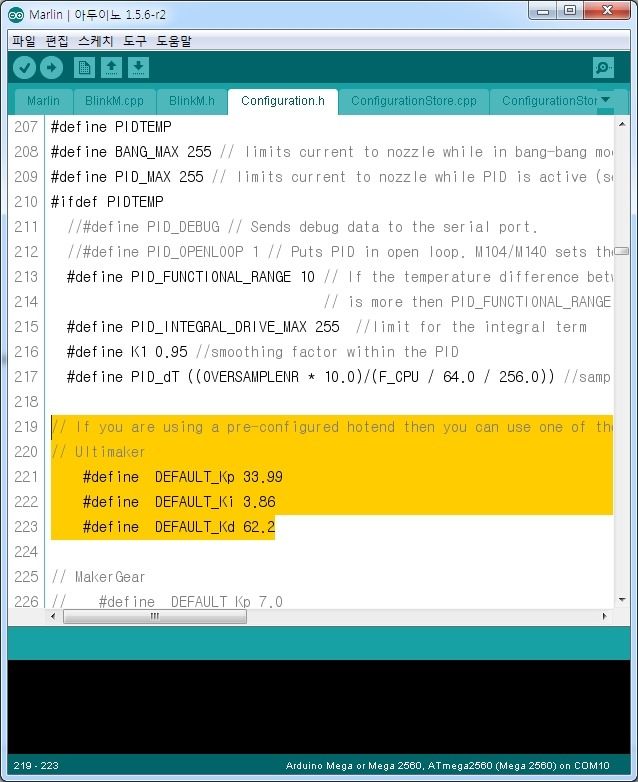
Task: Switch to the ConfigurationStore.cpp tab
Action: click(414, 101)
